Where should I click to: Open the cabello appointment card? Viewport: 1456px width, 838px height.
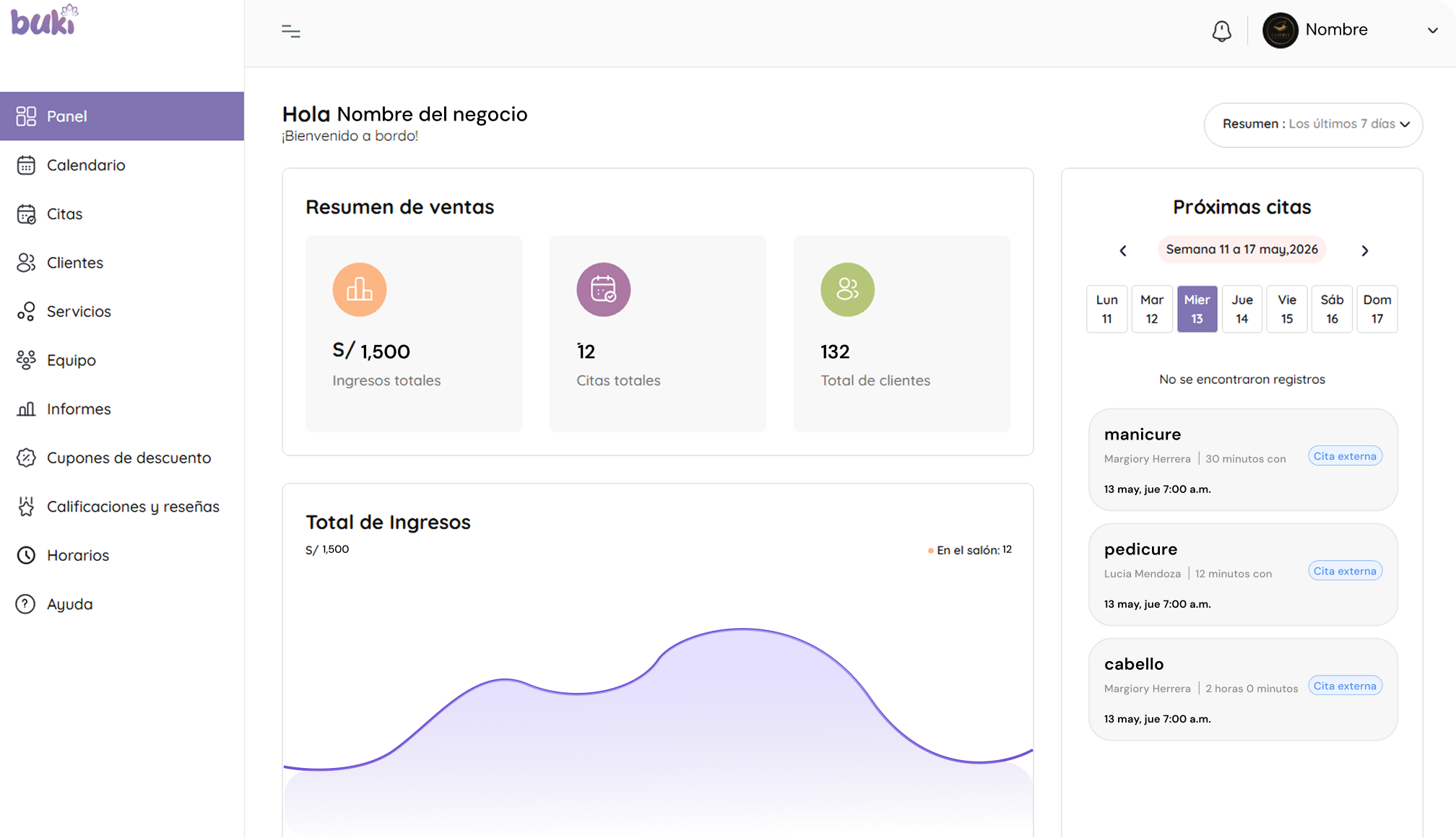point(1243,689)
